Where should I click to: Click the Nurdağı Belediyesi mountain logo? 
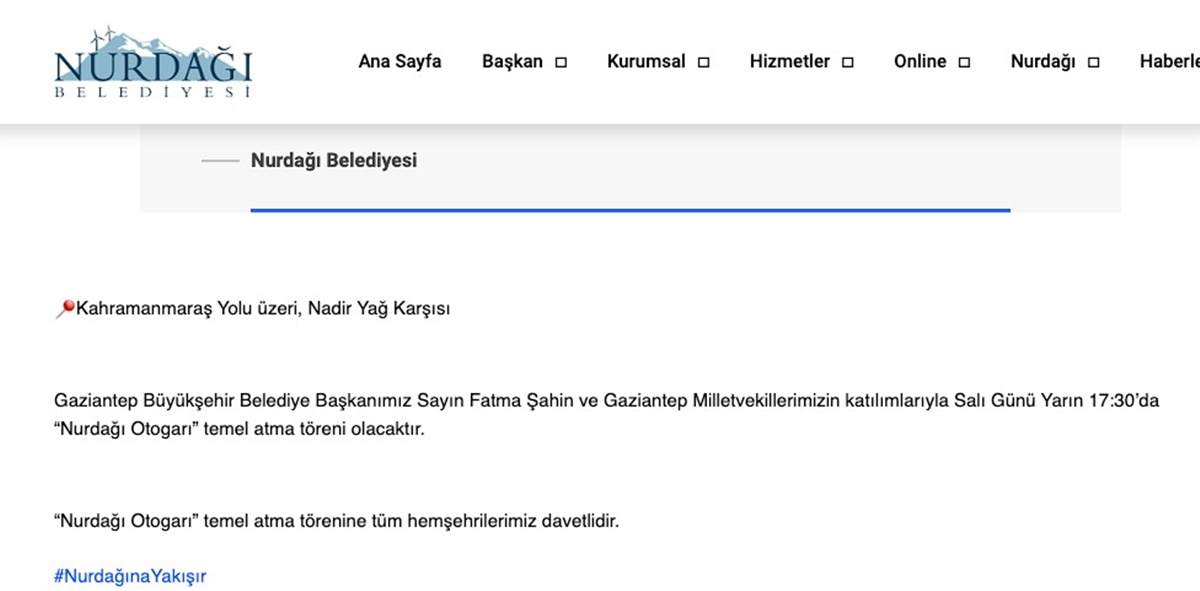152,60
